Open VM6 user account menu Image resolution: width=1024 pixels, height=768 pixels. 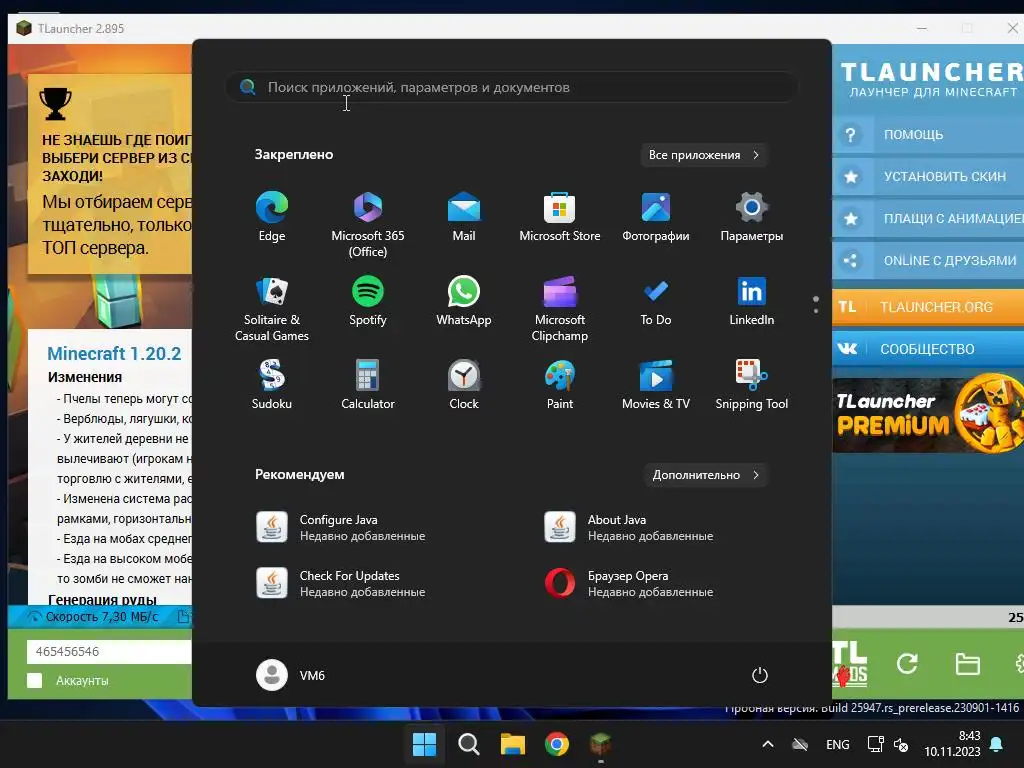(291, 675)
